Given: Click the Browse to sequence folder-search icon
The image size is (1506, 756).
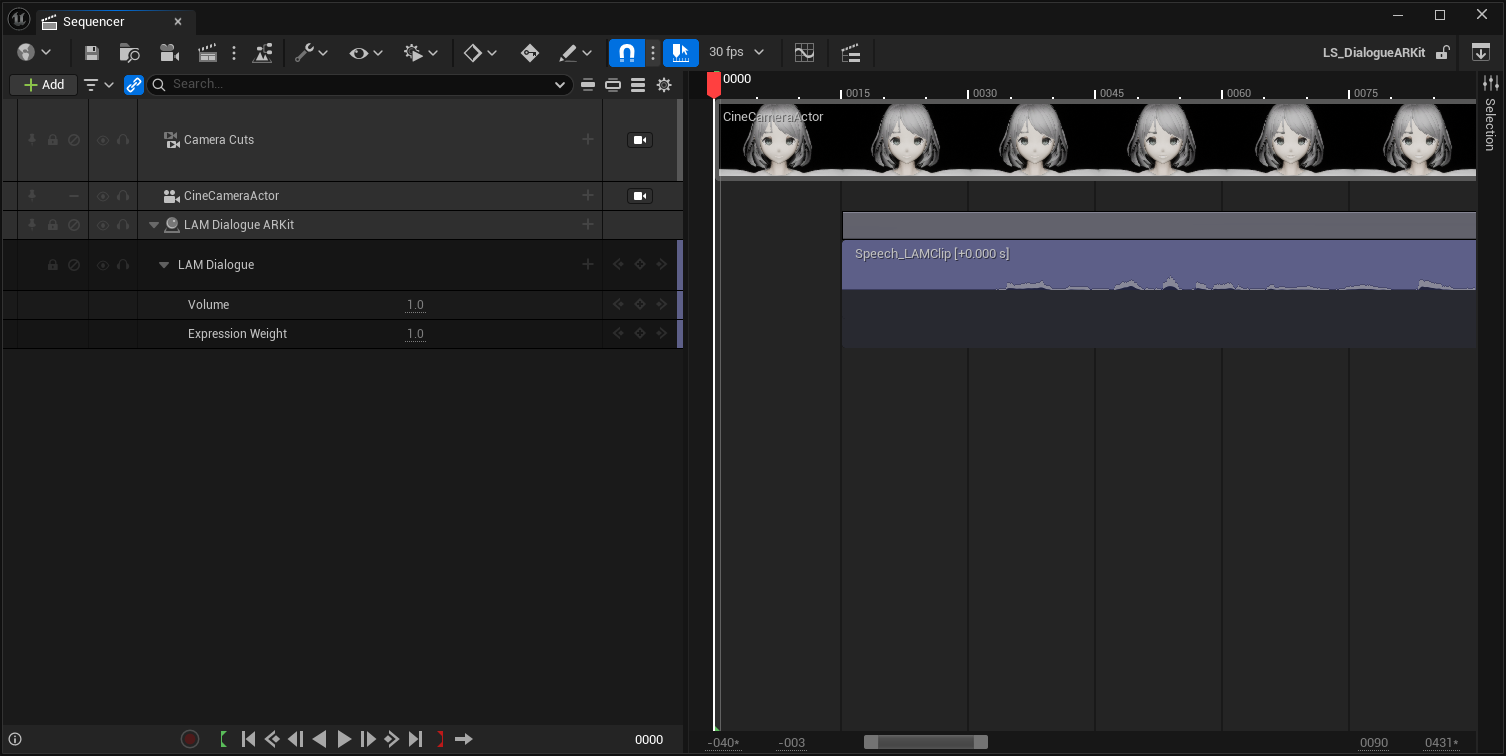Looking at the screenshot, I should coord(129,53).
